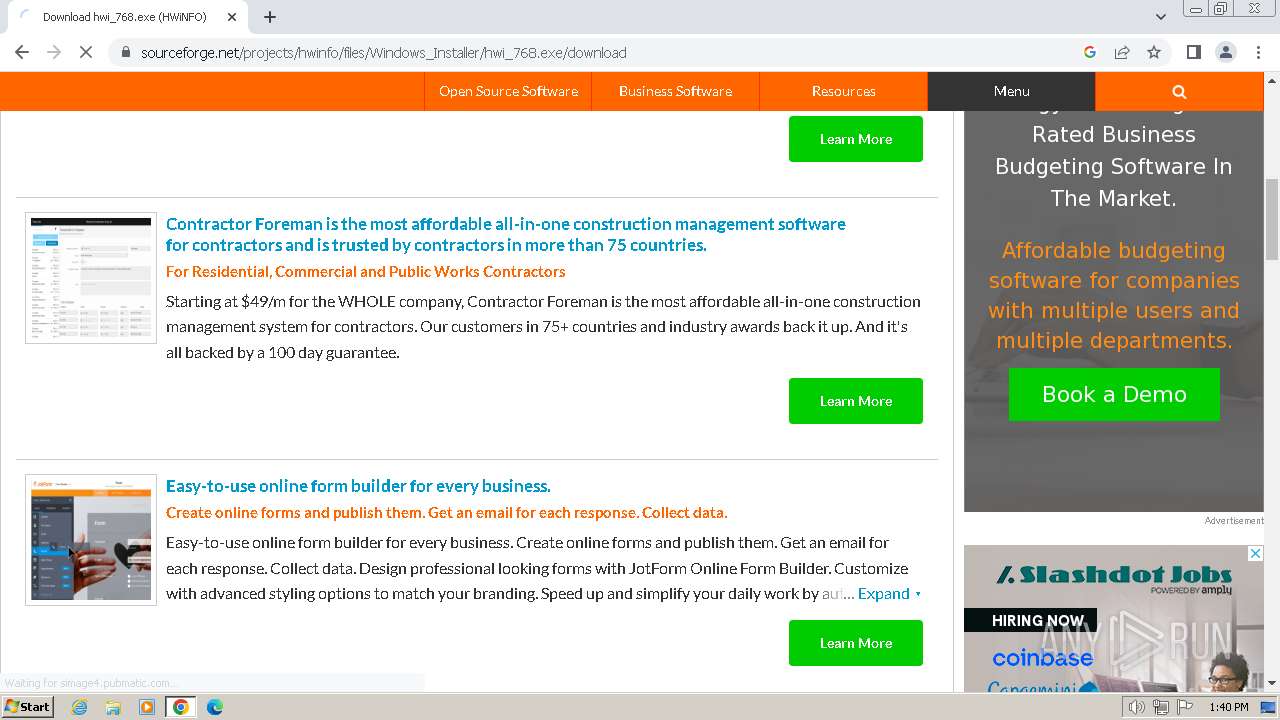Click topmost Learn More button
The width and height of the screenshot is (1280, 720).
[x=856, y=139]
